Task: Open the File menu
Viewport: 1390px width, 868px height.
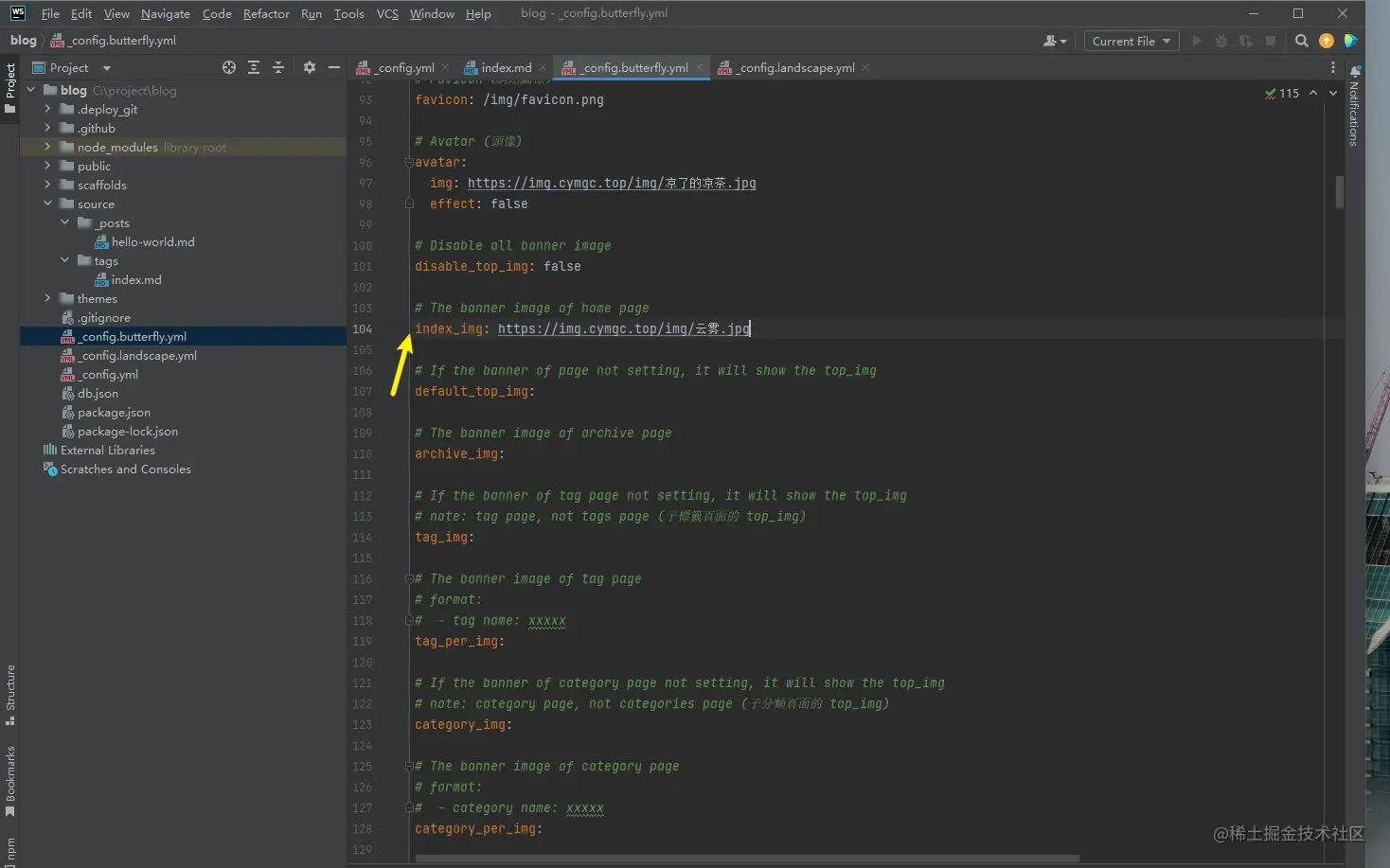Action: tap(50, 13)
